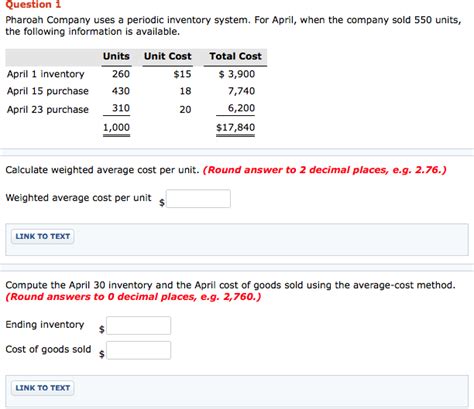Click the Ending inventory input field
This screenshot has height=409, width=474.
click(x=139, y=326)
